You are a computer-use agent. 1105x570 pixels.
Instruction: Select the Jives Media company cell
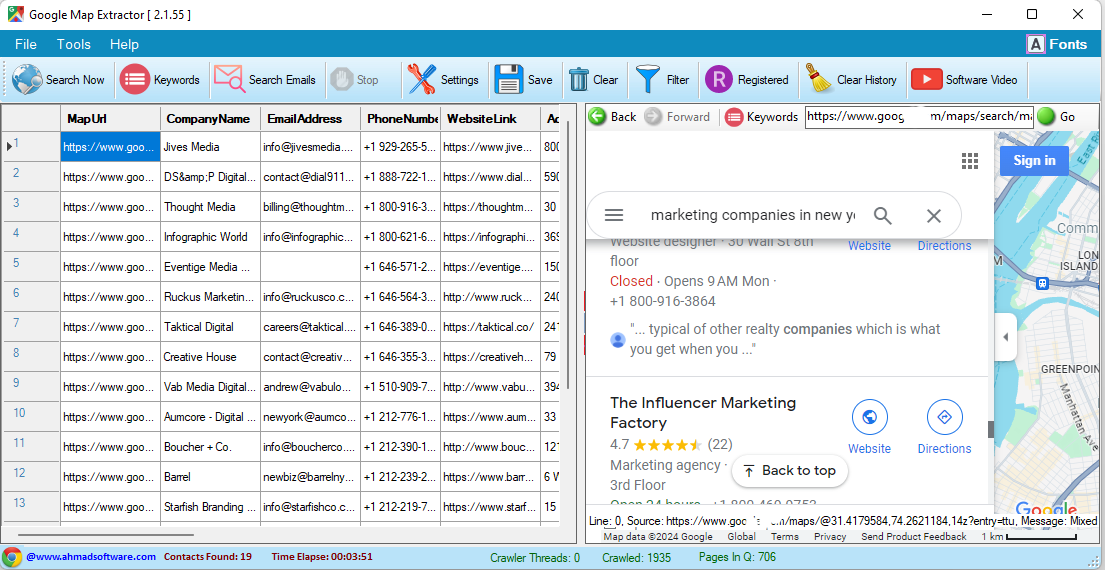point(210,147)
